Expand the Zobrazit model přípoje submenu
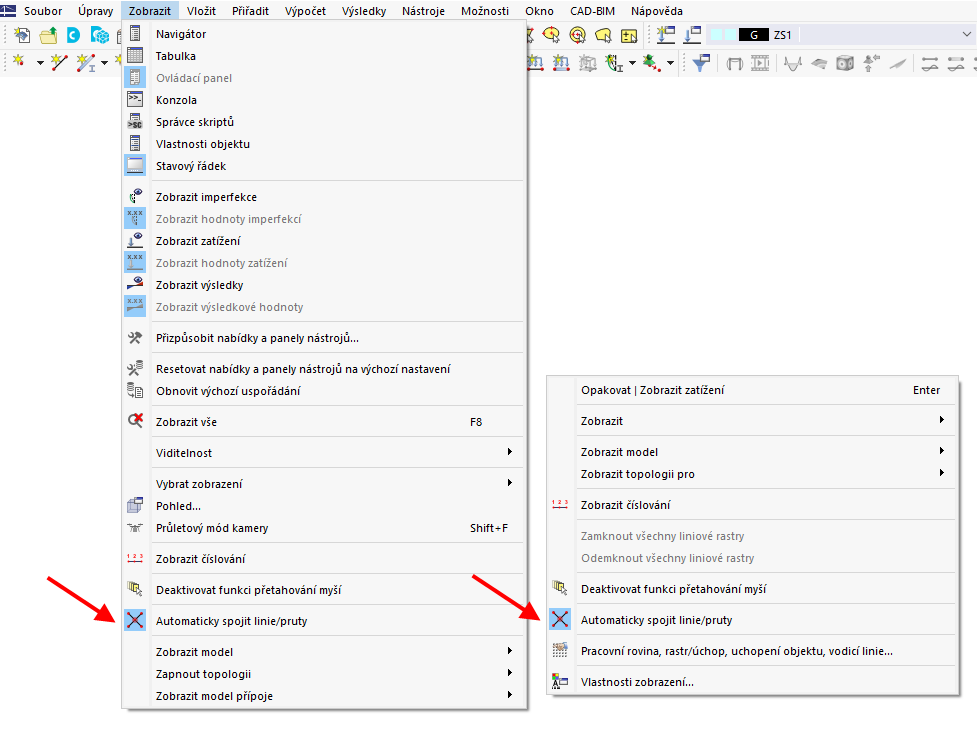The image size is (977, 733). pyautogui.click(x=322, y=696)
